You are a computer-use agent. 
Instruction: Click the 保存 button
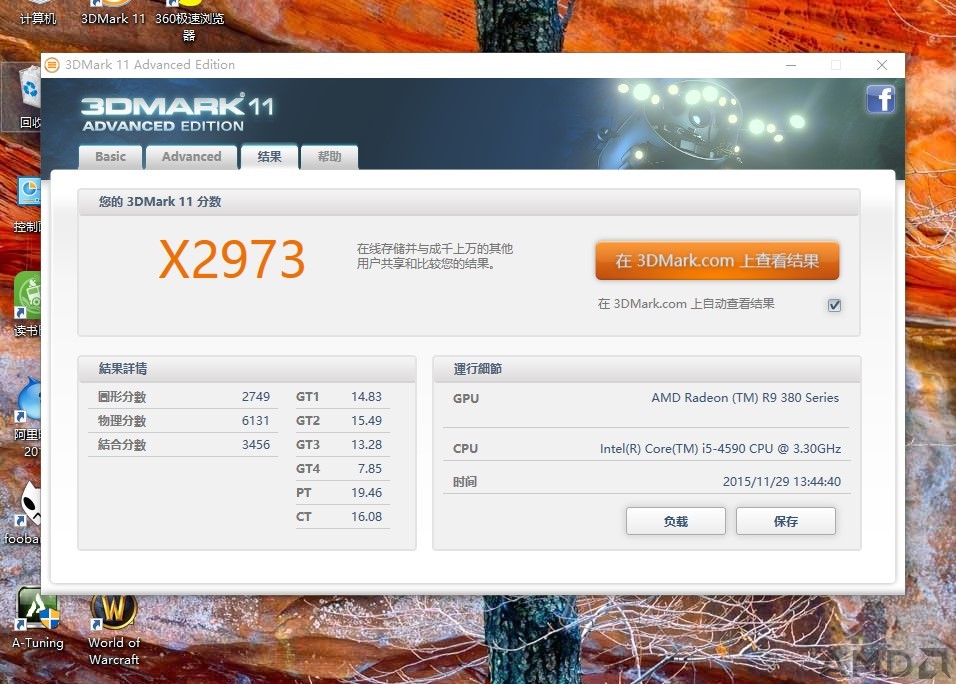[785, 521]
